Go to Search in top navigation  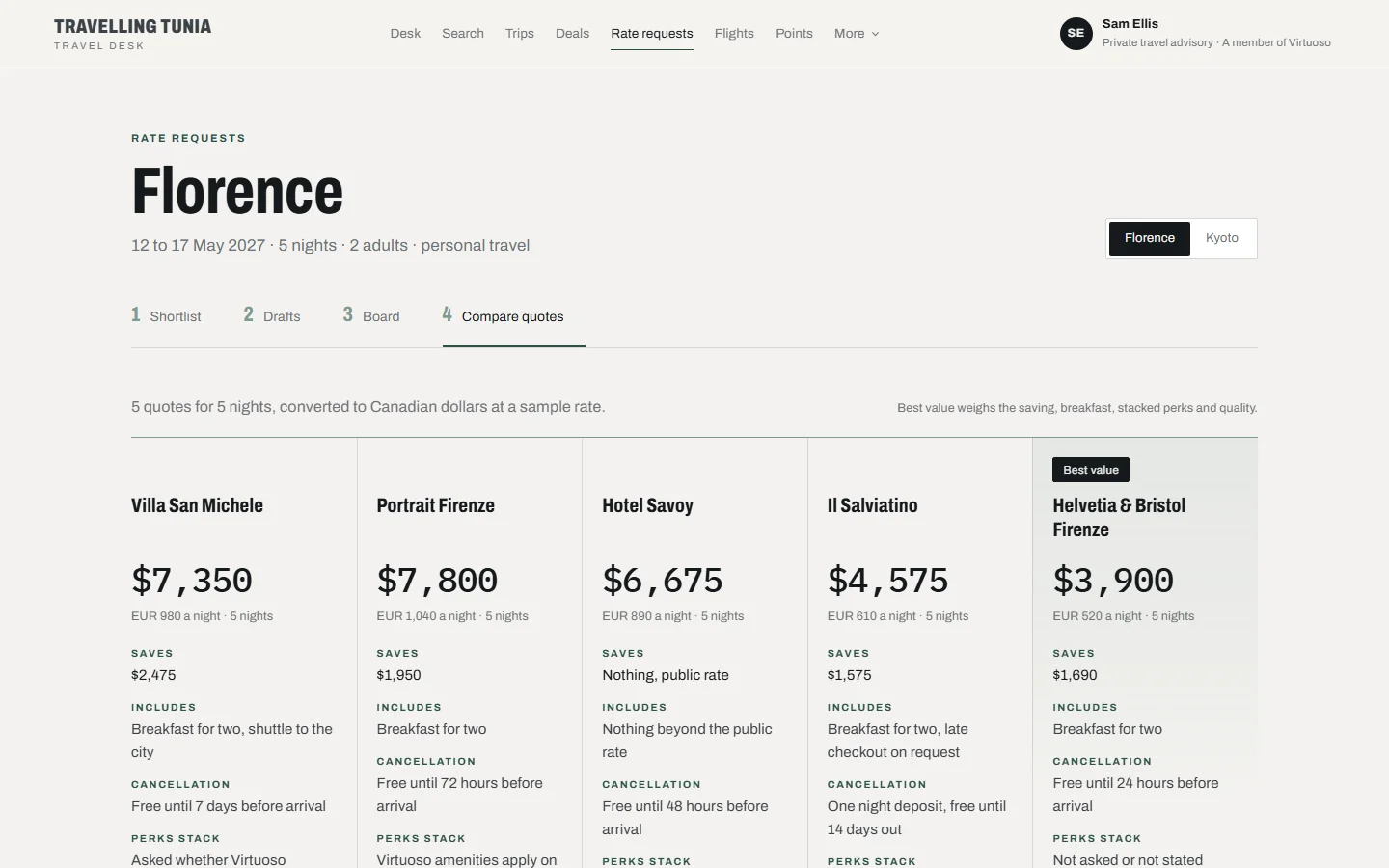pyautogui.click(x=463, y=33)
